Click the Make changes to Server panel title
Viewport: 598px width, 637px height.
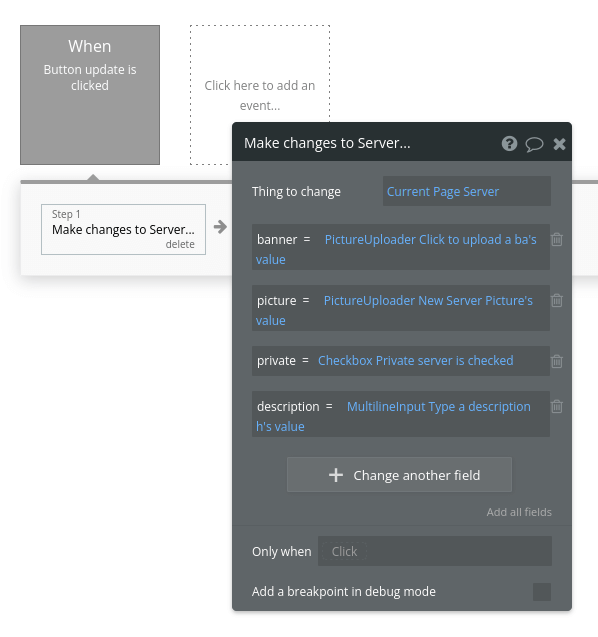pyautogui.click(x=327, y=143)
